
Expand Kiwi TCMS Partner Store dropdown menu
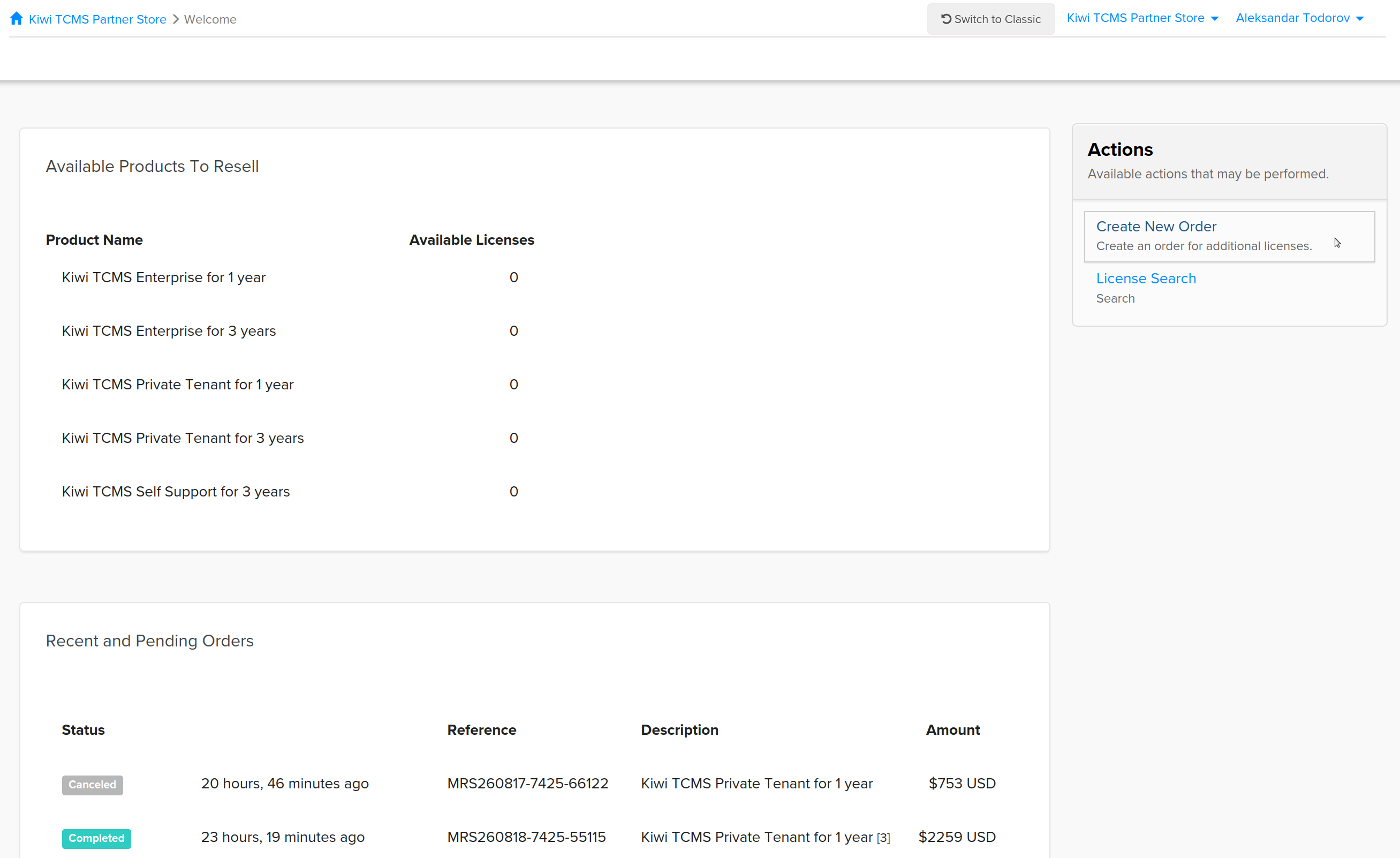(x=1142, y=18)
